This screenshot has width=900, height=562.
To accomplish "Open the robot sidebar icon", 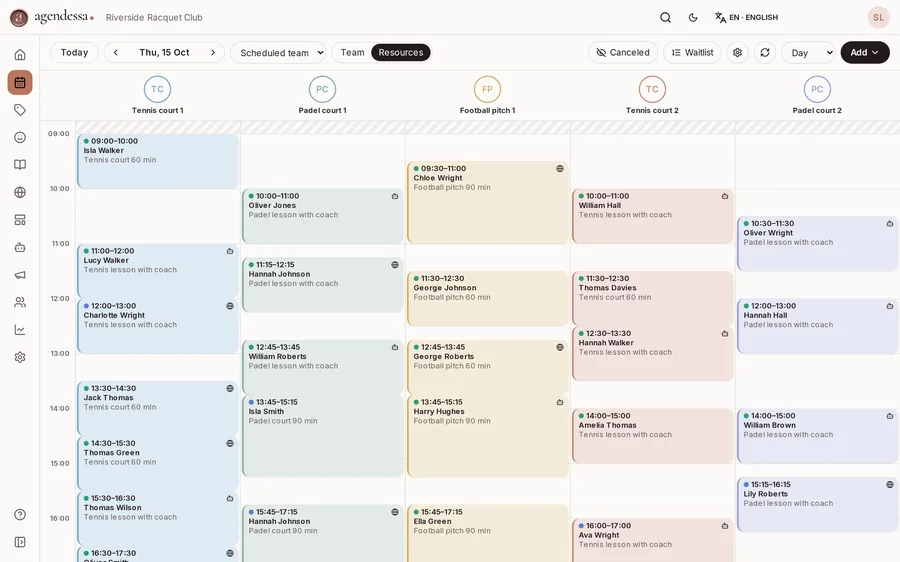I will [20, 247].
